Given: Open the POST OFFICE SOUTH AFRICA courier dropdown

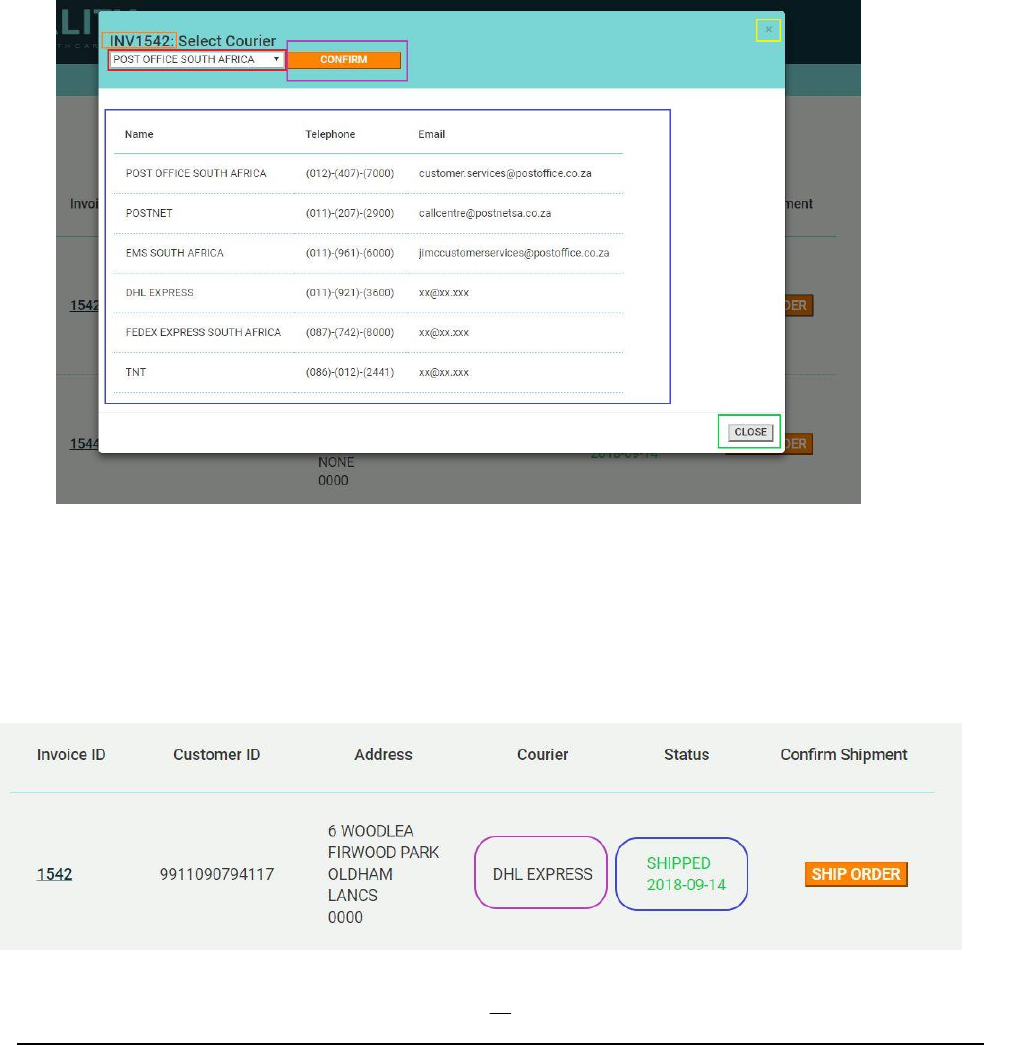Looking at the screenshot, I should pos(197,59).
